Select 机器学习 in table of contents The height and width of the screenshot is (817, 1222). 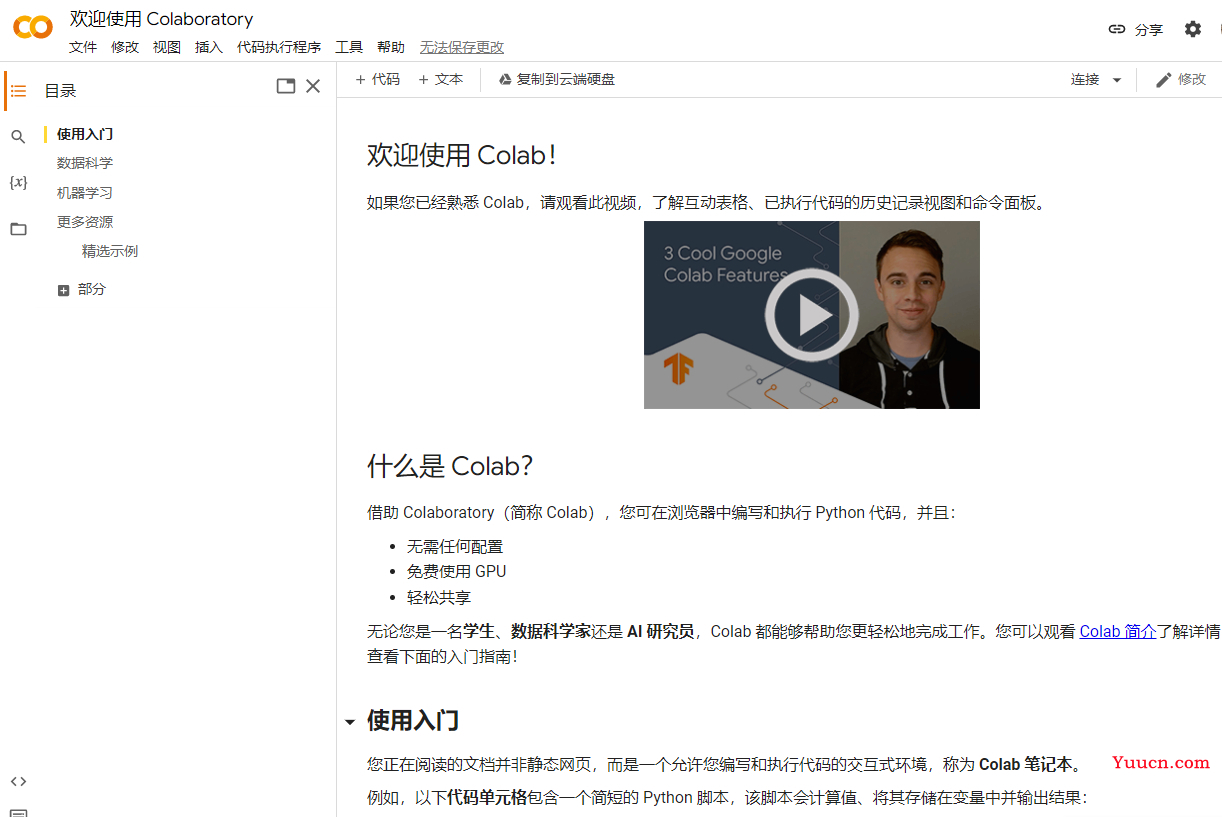pos(85,193)
